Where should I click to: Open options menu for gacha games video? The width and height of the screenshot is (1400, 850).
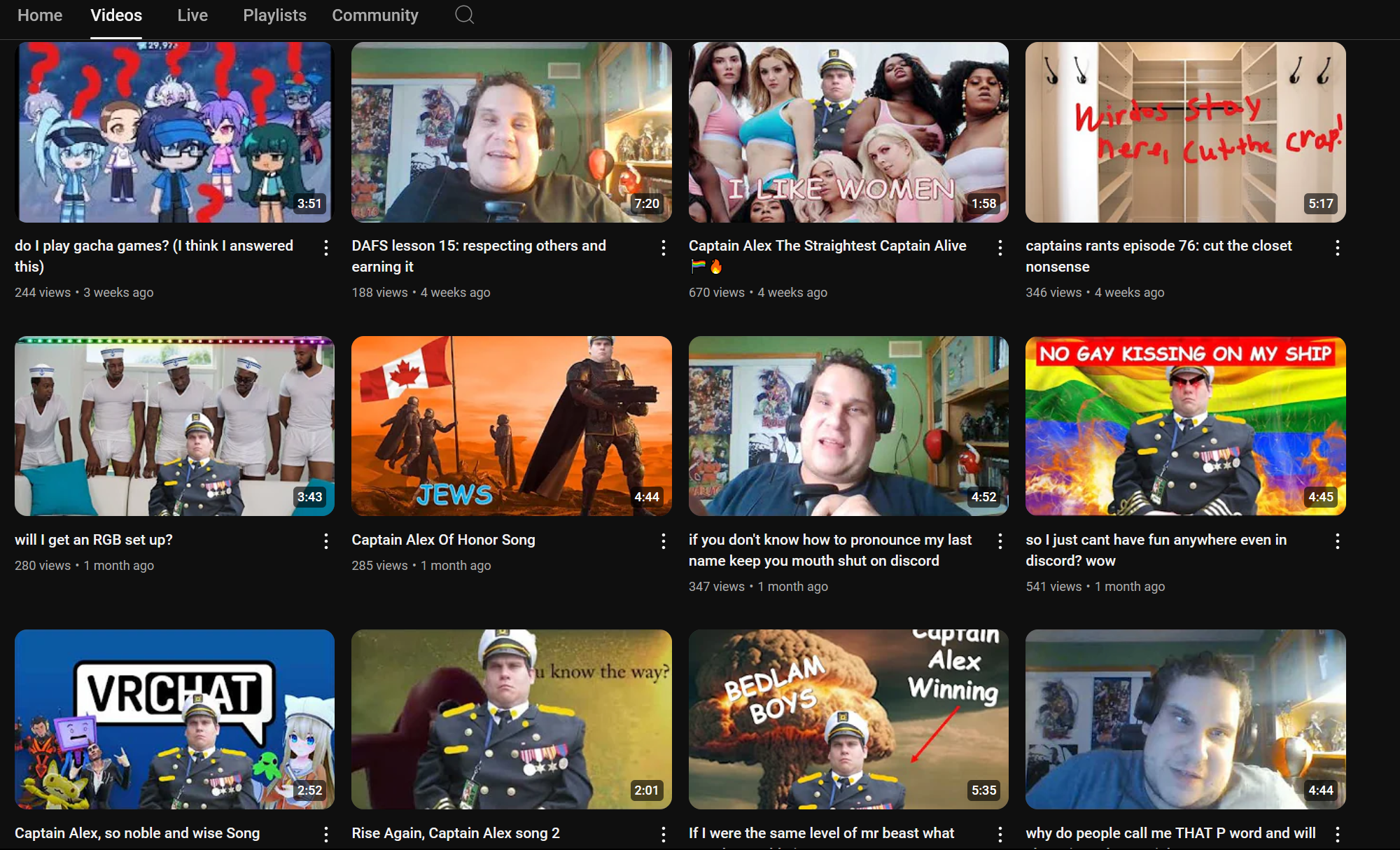[326, 248]
